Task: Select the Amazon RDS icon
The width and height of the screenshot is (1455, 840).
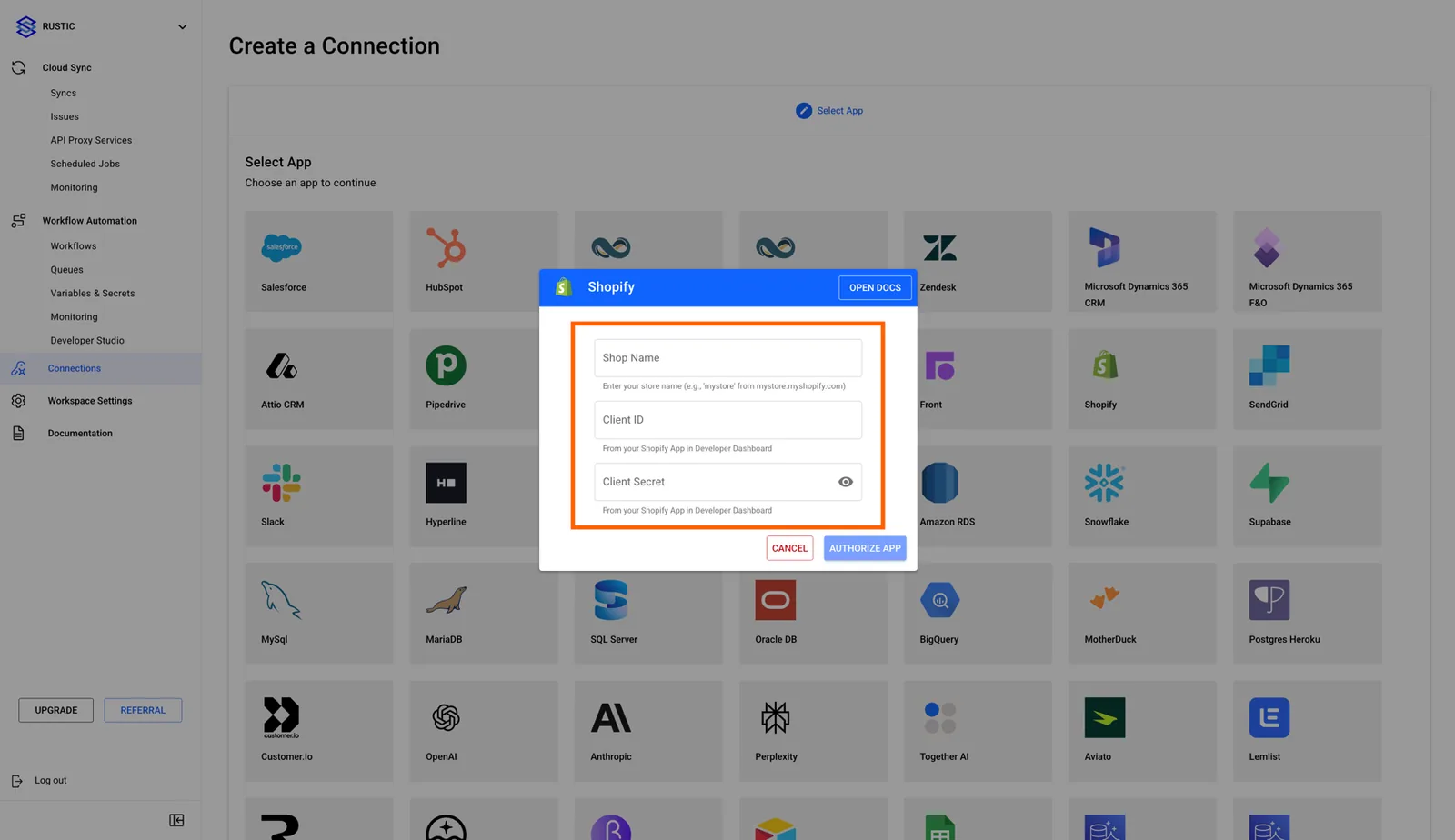Action: pos(939,483)
